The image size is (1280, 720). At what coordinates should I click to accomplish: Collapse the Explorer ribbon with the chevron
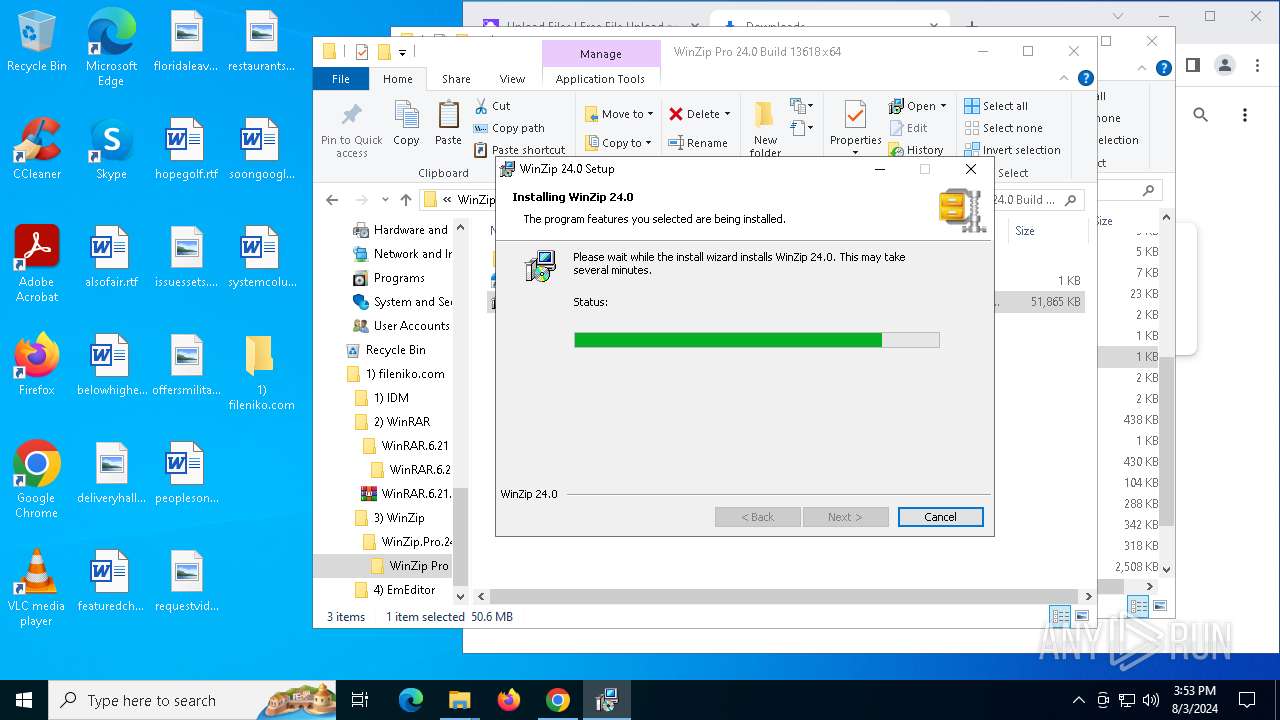click(1064, 78)
